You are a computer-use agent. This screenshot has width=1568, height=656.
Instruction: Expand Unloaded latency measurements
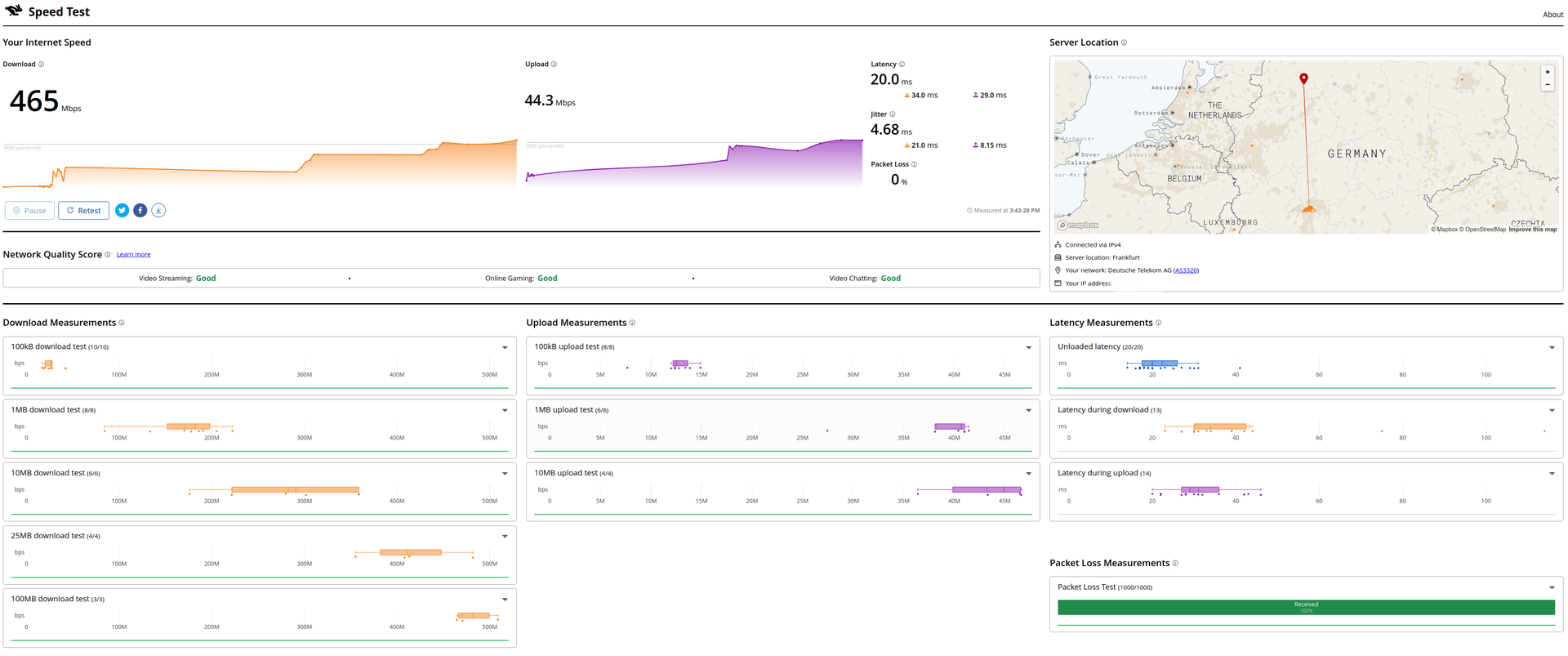[1552, 347]
